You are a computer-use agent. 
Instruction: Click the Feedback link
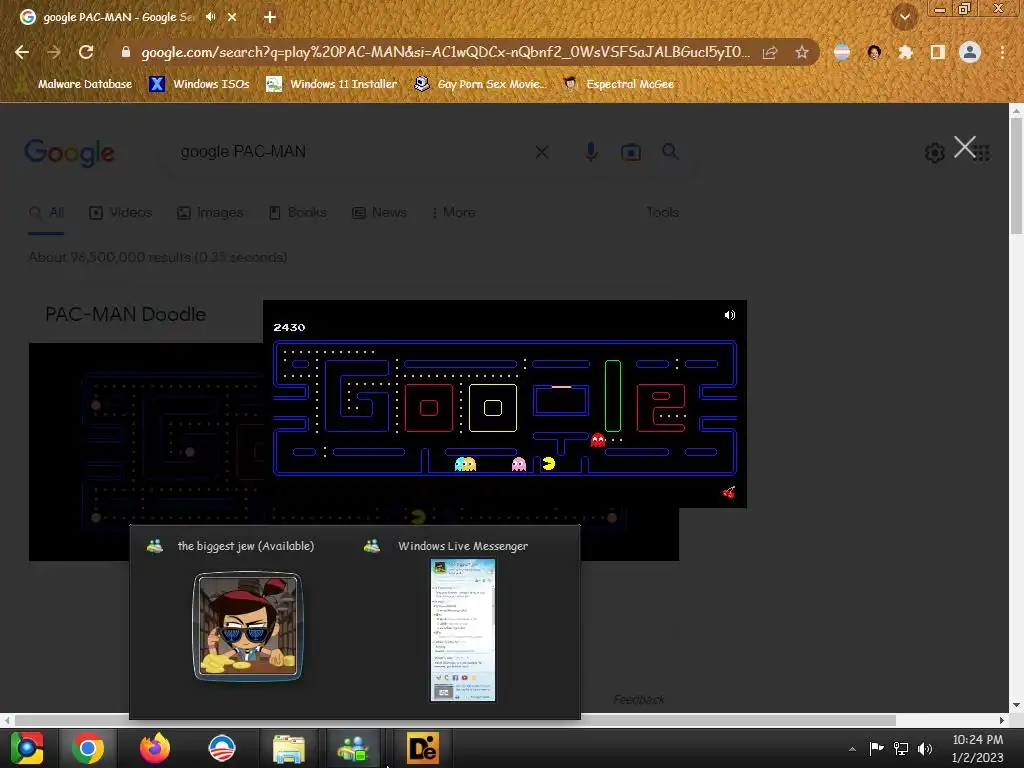[x=639, y=699]
